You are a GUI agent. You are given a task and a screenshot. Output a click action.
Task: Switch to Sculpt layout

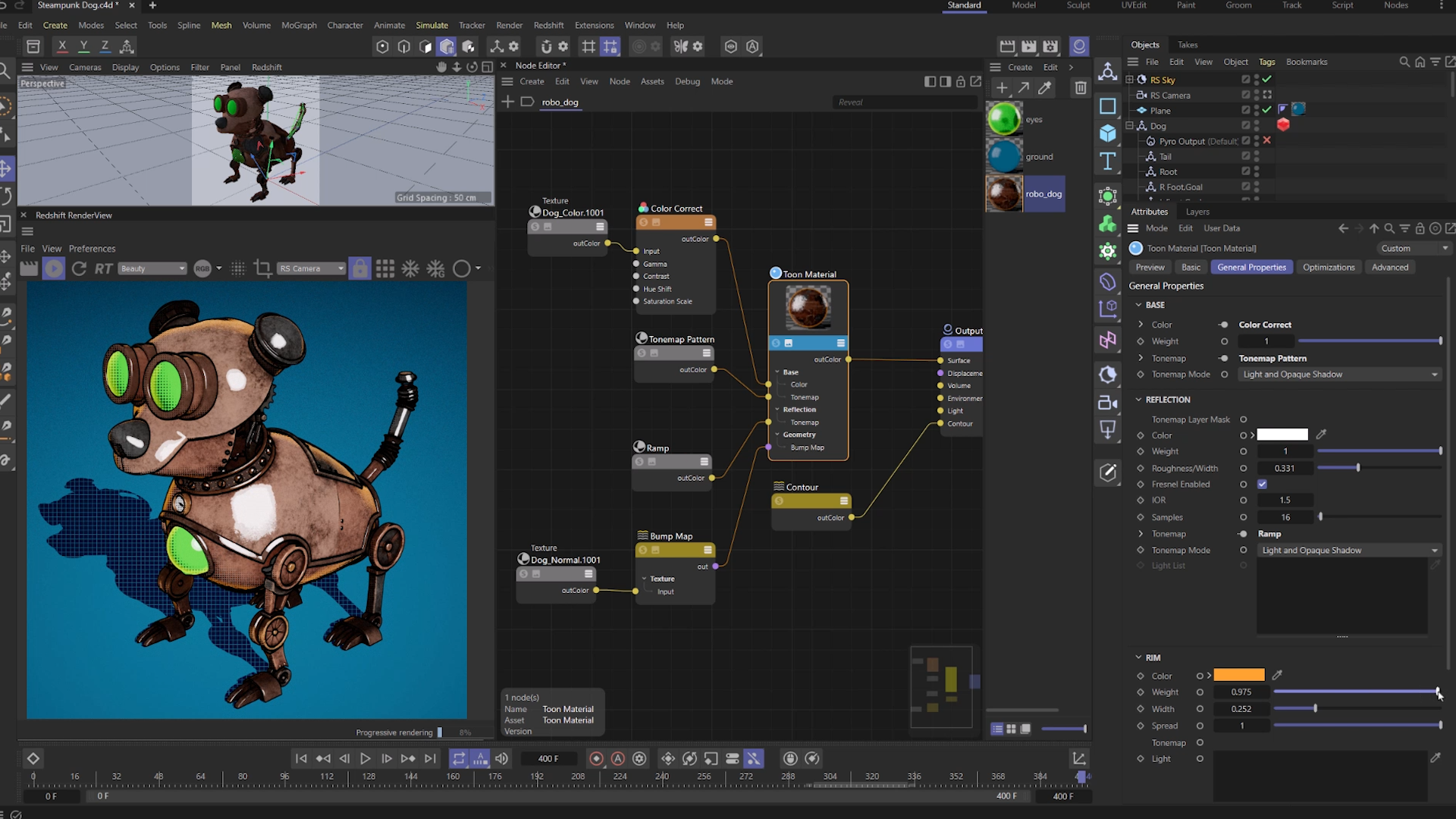pyautogui.click(x=1078, y=5)
